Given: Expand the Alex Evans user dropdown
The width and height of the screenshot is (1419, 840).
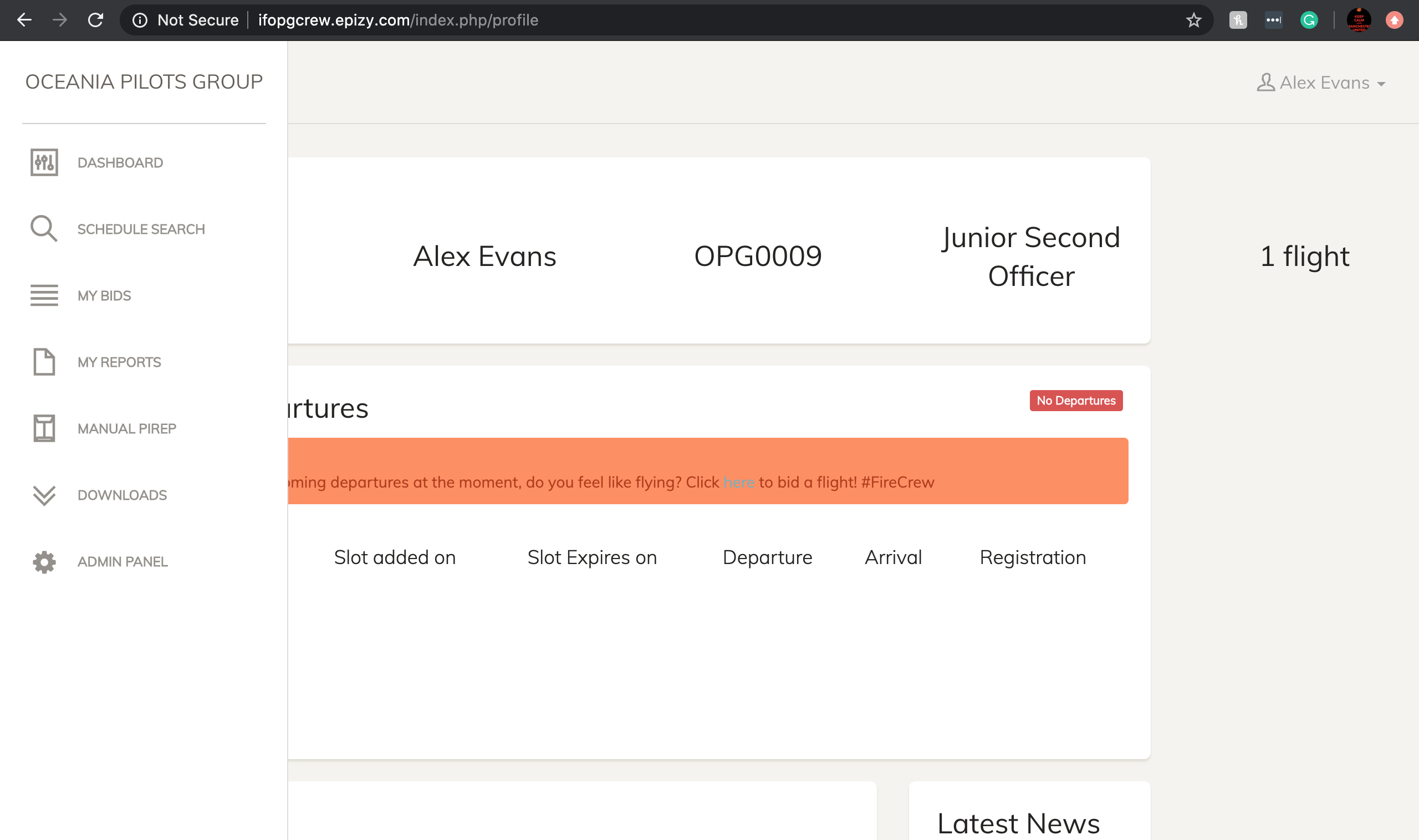Looking at the screenshot, I should coord(1321,83).
